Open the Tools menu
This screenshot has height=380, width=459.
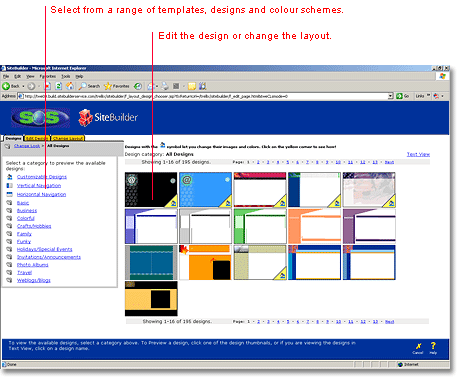click(x=66, y=76)
